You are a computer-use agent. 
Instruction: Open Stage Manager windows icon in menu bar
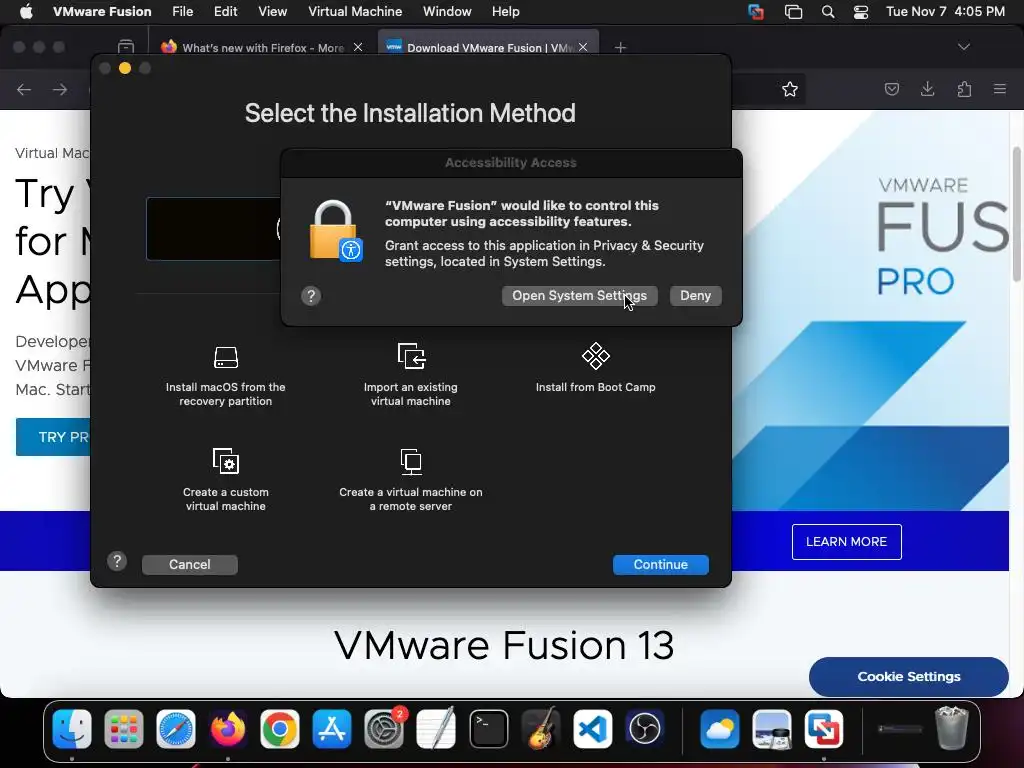(x=793, y=12)
